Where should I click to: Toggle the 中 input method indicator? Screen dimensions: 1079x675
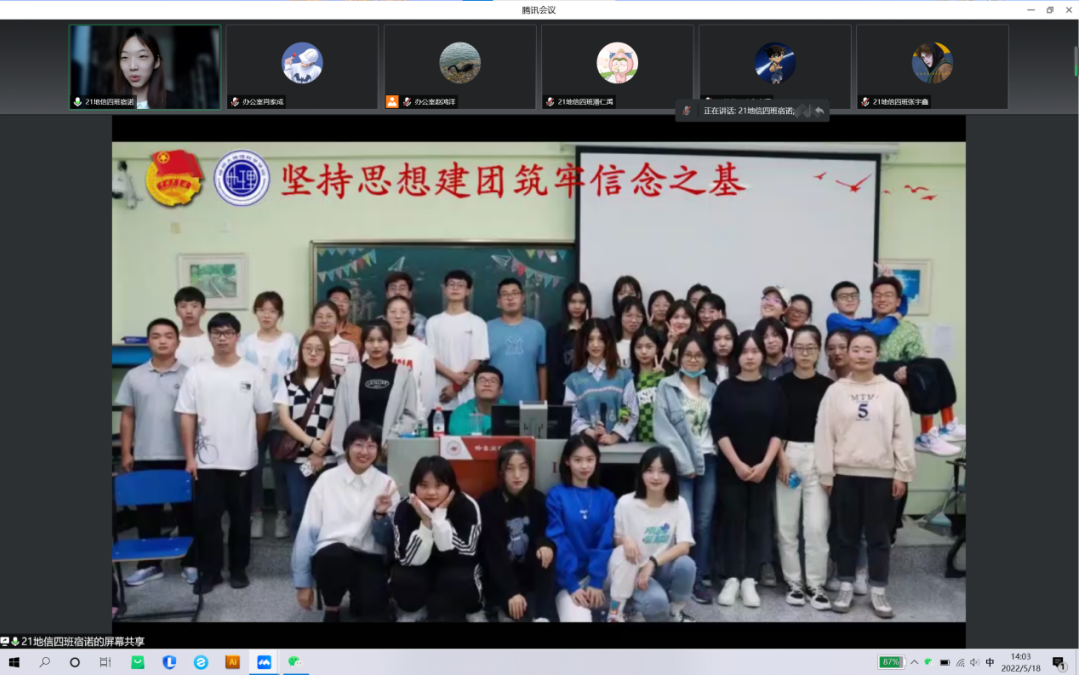click(990, 662)
